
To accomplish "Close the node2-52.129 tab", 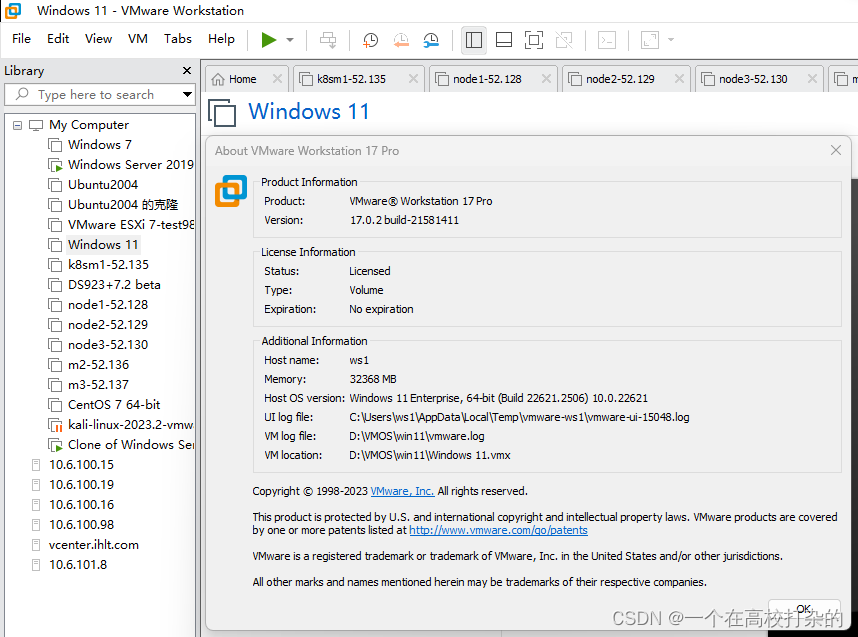I will pos(679,79).
